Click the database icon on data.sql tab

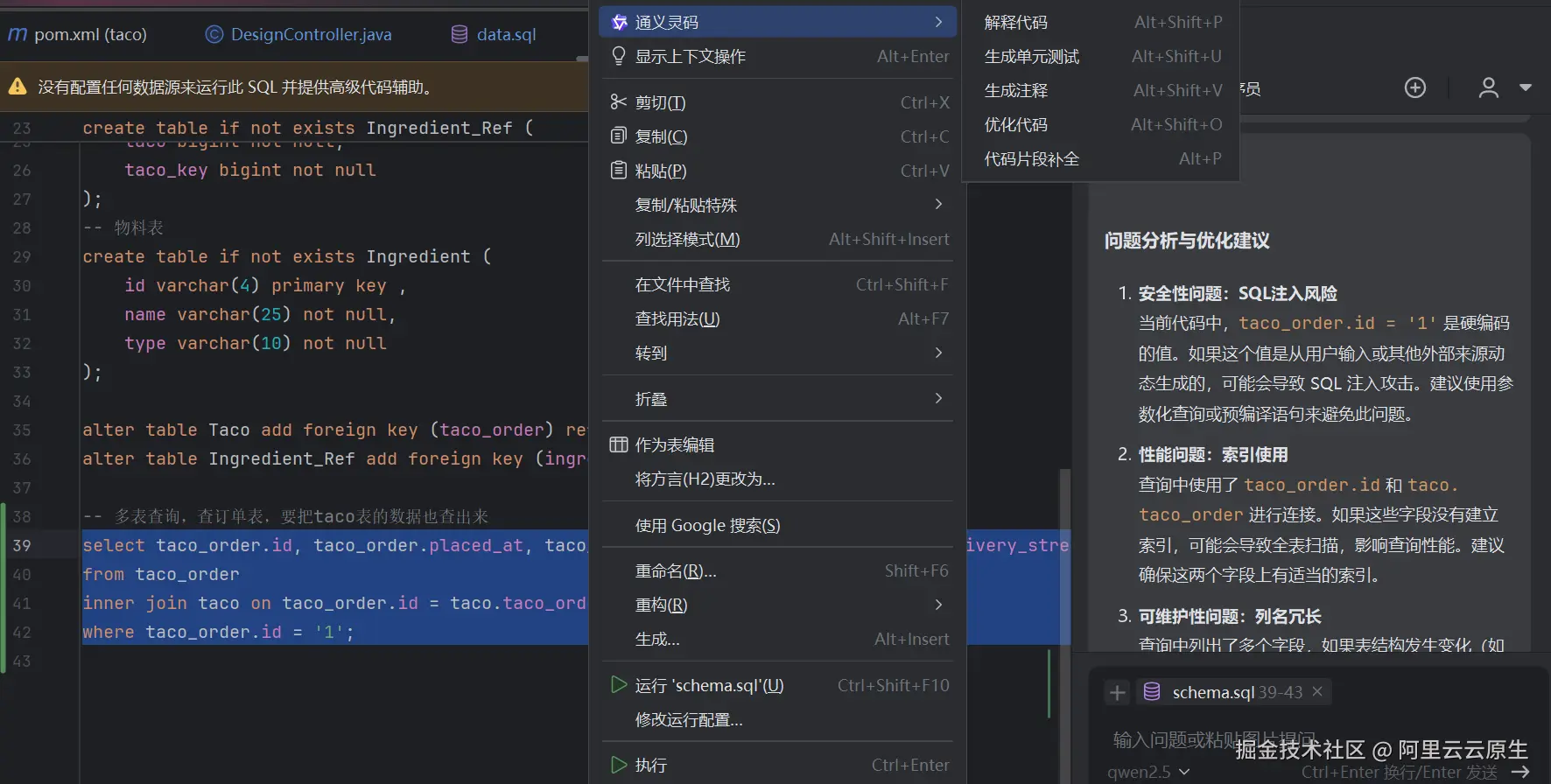point(460,34)
